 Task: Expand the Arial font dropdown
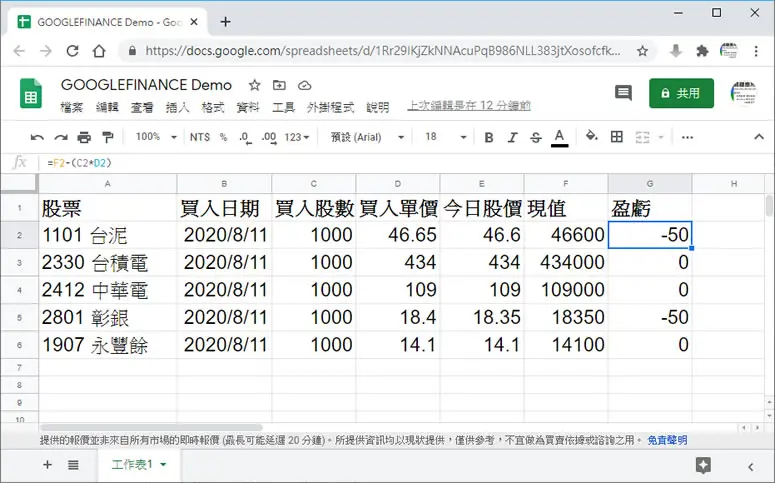click(x=367, y=137)
